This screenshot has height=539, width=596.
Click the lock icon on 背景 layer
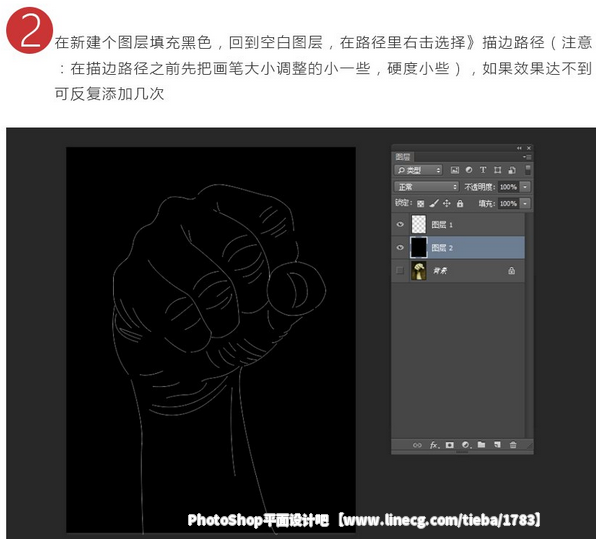(512, 271)
